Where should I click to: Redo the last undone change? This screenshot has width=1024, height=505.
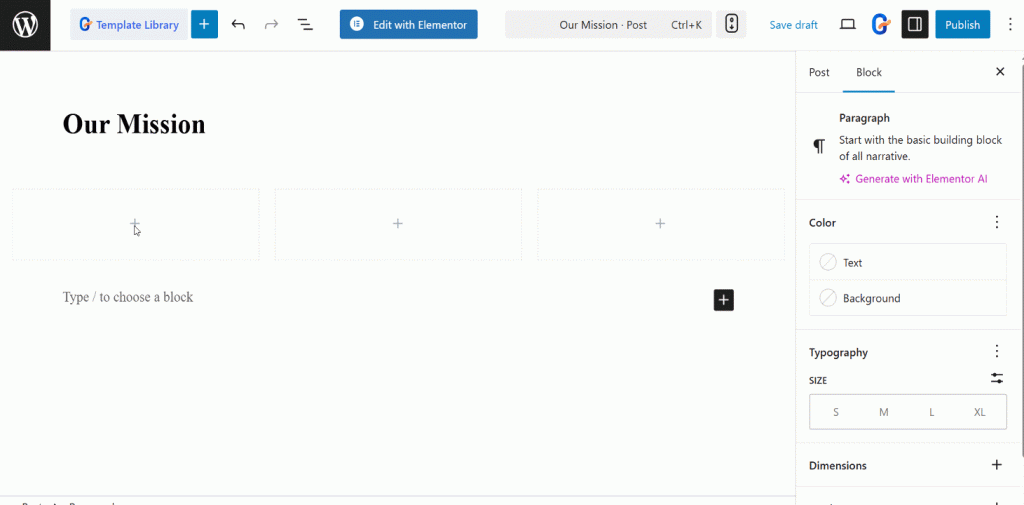coord(271,25)
